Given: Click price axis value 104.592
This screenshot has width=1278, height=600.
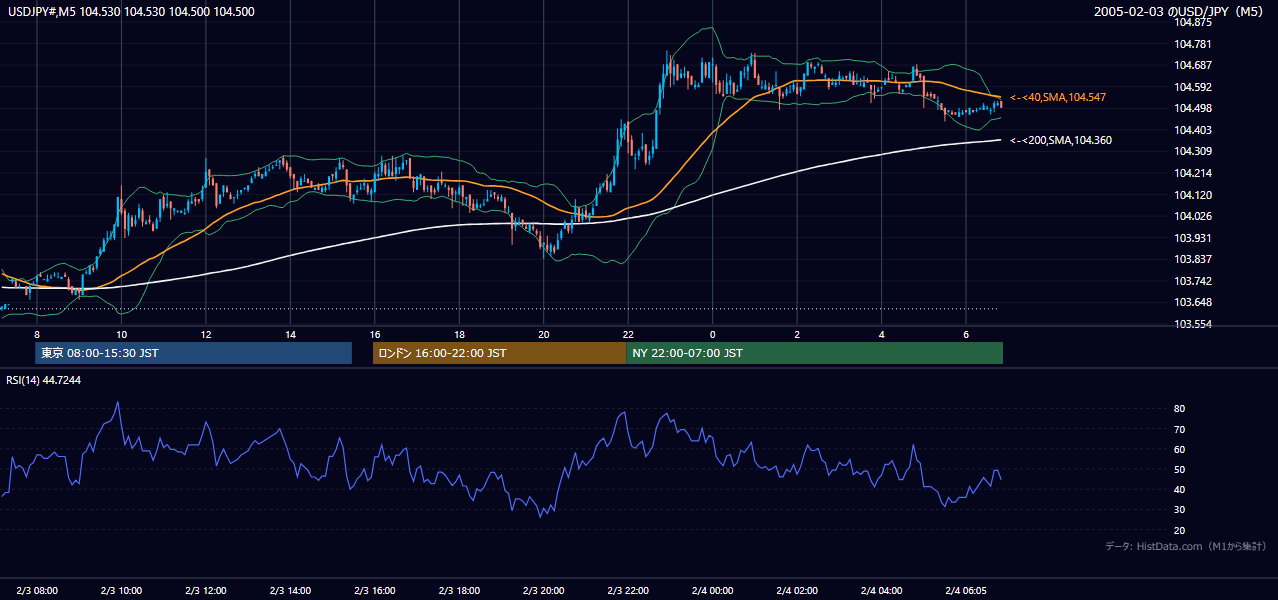Looking at the screenshot, I should [1192, 87].
